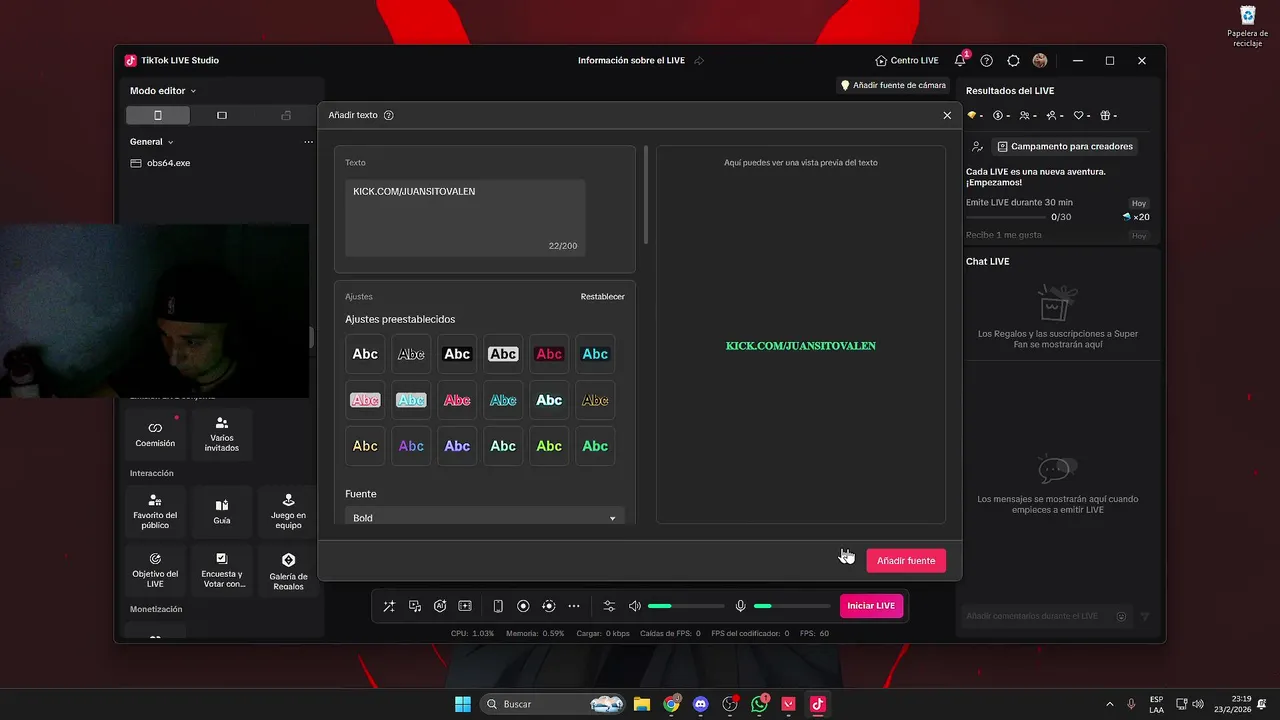Open Windows Start menu
The height and width of the screenshot is (720, 1280).
tap(463, 704)
